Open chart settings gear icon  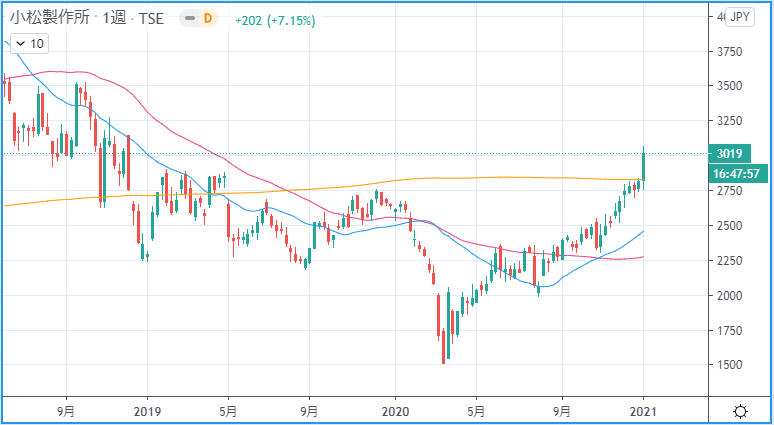click(x=740, y=411)
